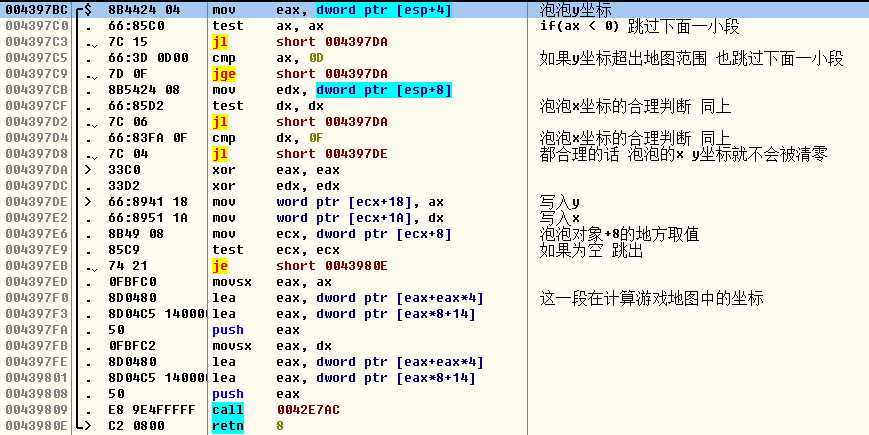Select address 004397BC in the disassembly

(x=36, y=10)
